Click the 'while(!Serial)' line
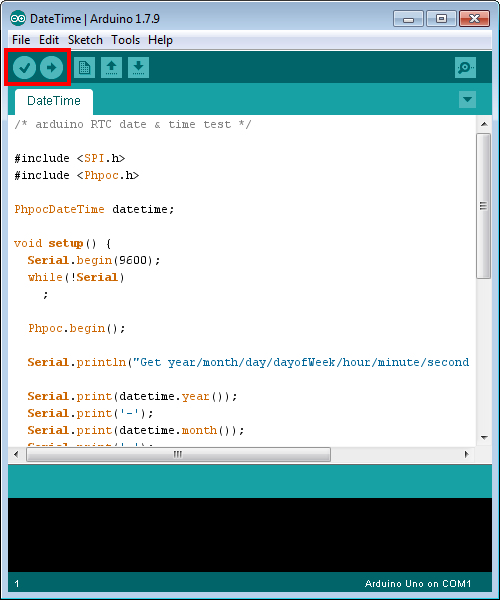The width and height of the screenshot is (500, 600). 76,277
